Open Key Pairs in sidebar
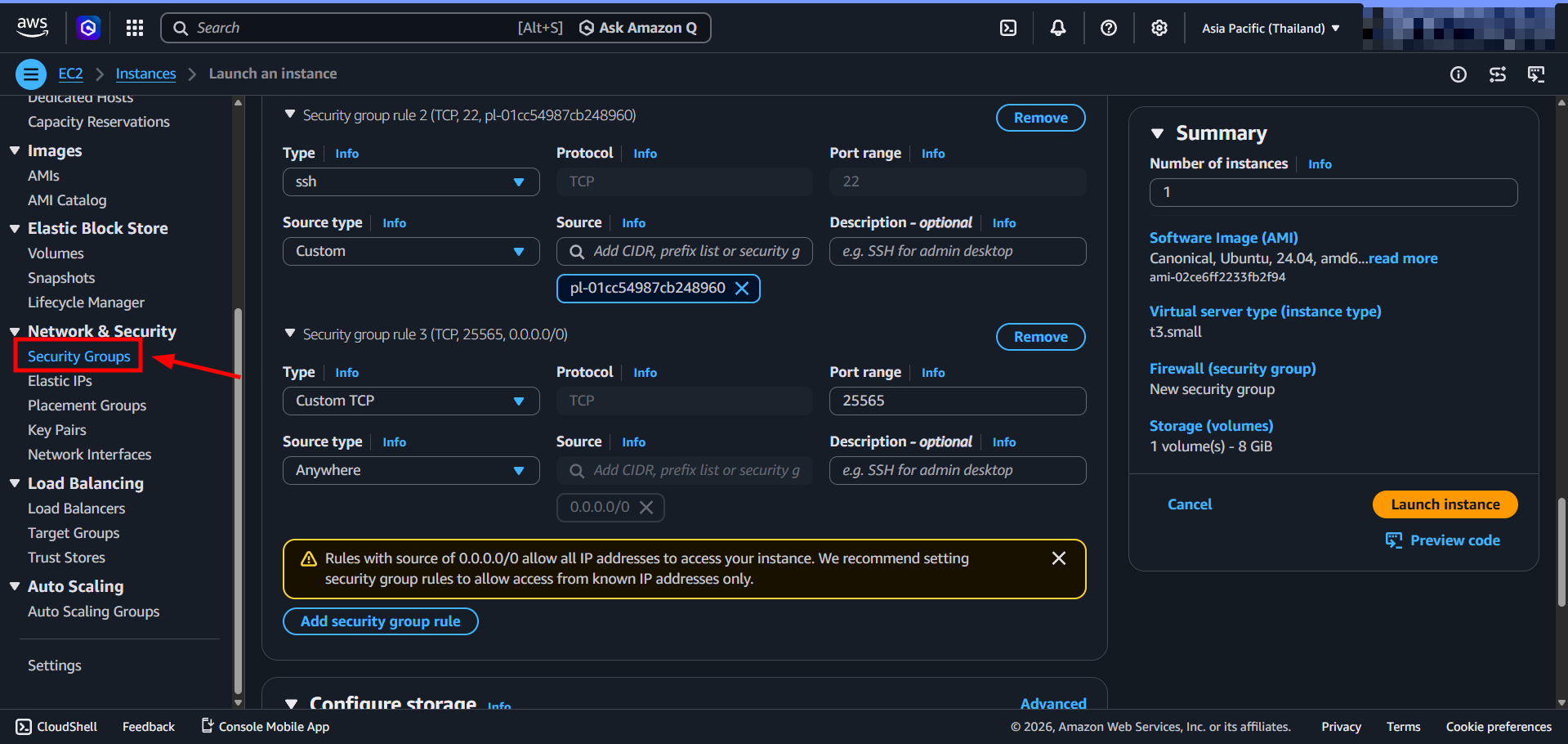The width and height of the screenshot is (1568, 744). (x=56, y=430)
